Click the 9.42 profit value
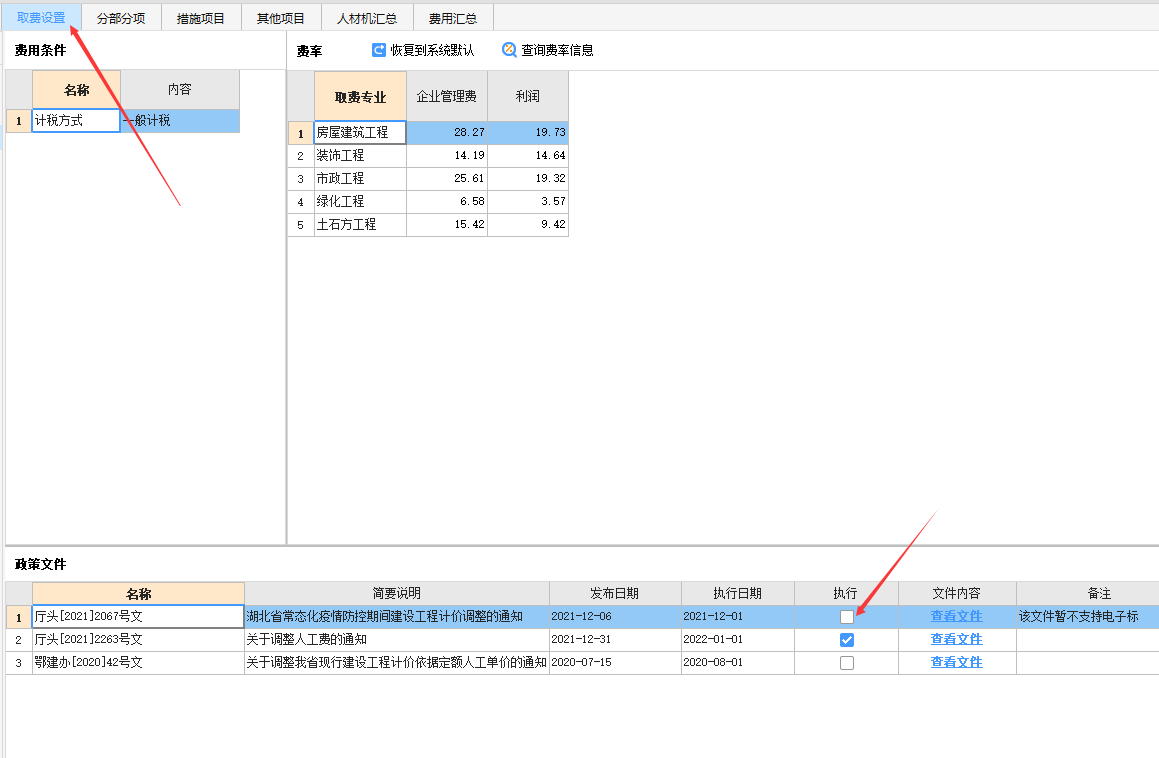1159x758 pixels. pos(528,224)
